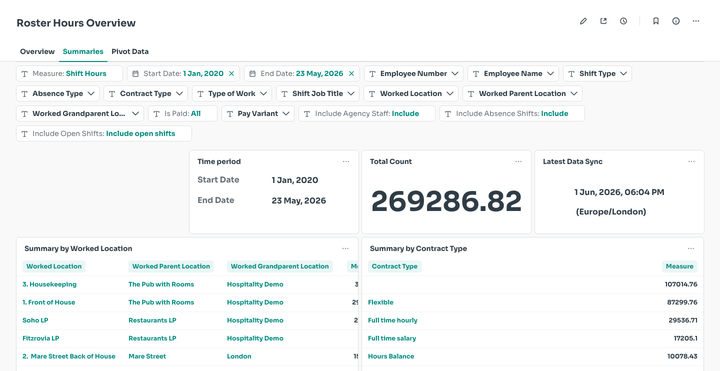Click the 107014.76 measure value

681,284
